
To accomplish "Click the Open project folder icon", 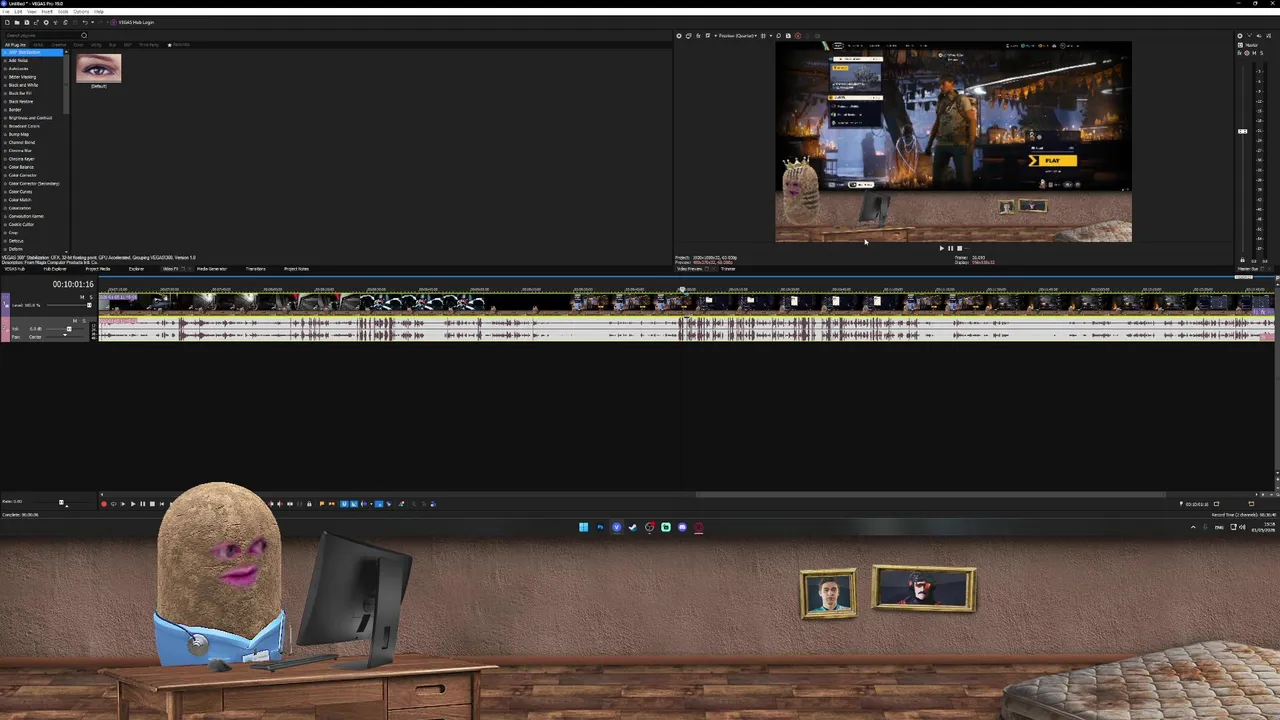I will point(17,22).
